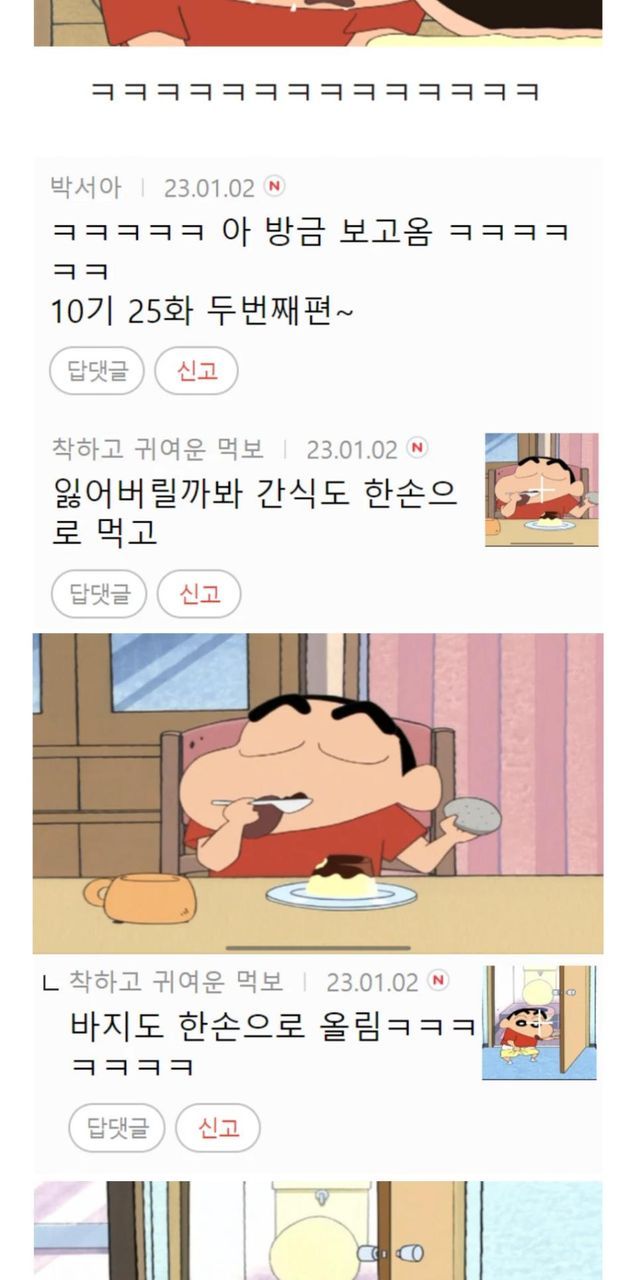This screenshot has width=640, height=1280.
Task: Report 박서아's comment with 신고
Action: pos(196,371)
